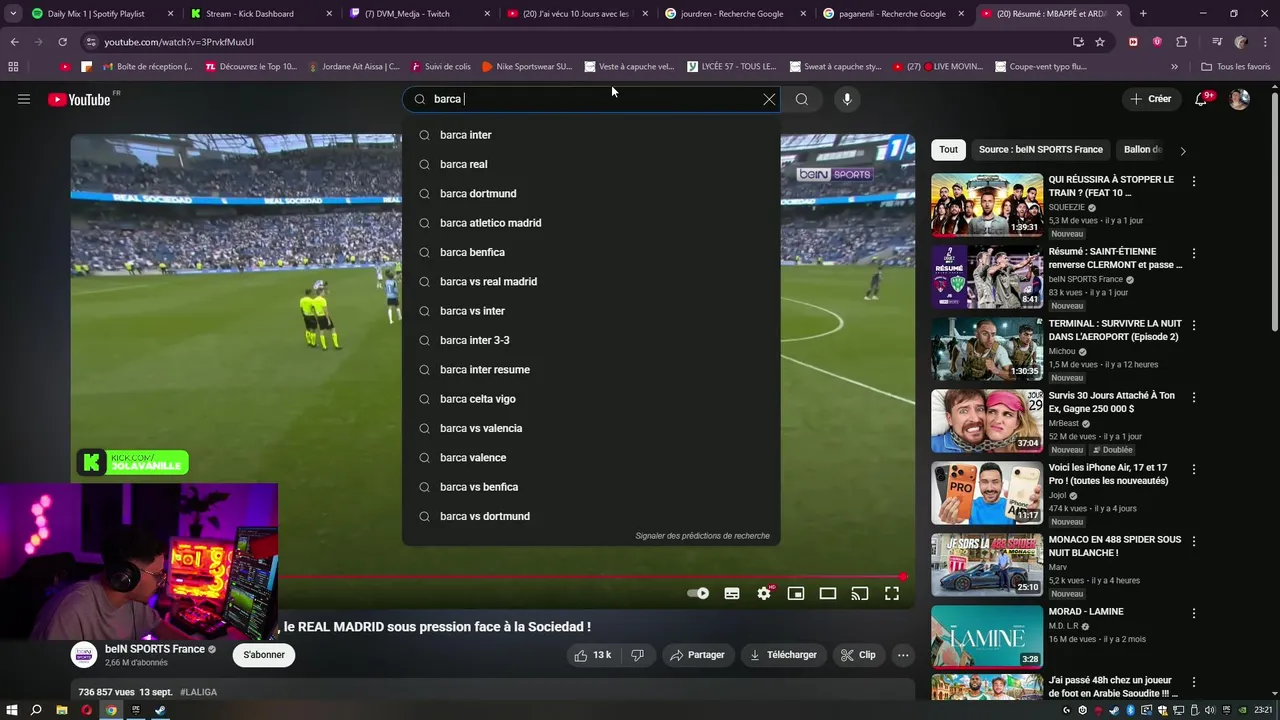
Task: Enable miniplayer mode icon
Action: 796,593
